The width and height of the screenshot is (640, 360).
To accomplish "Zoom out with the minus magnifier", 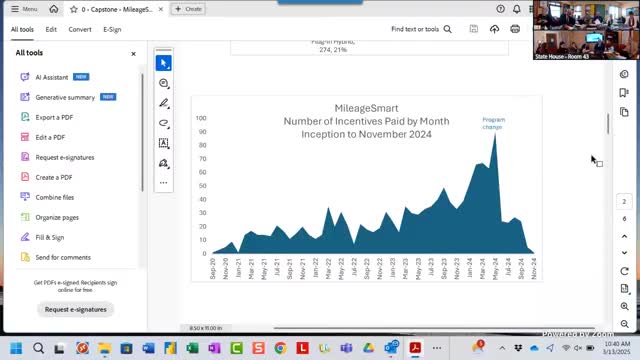I will (x=624, y=324).
